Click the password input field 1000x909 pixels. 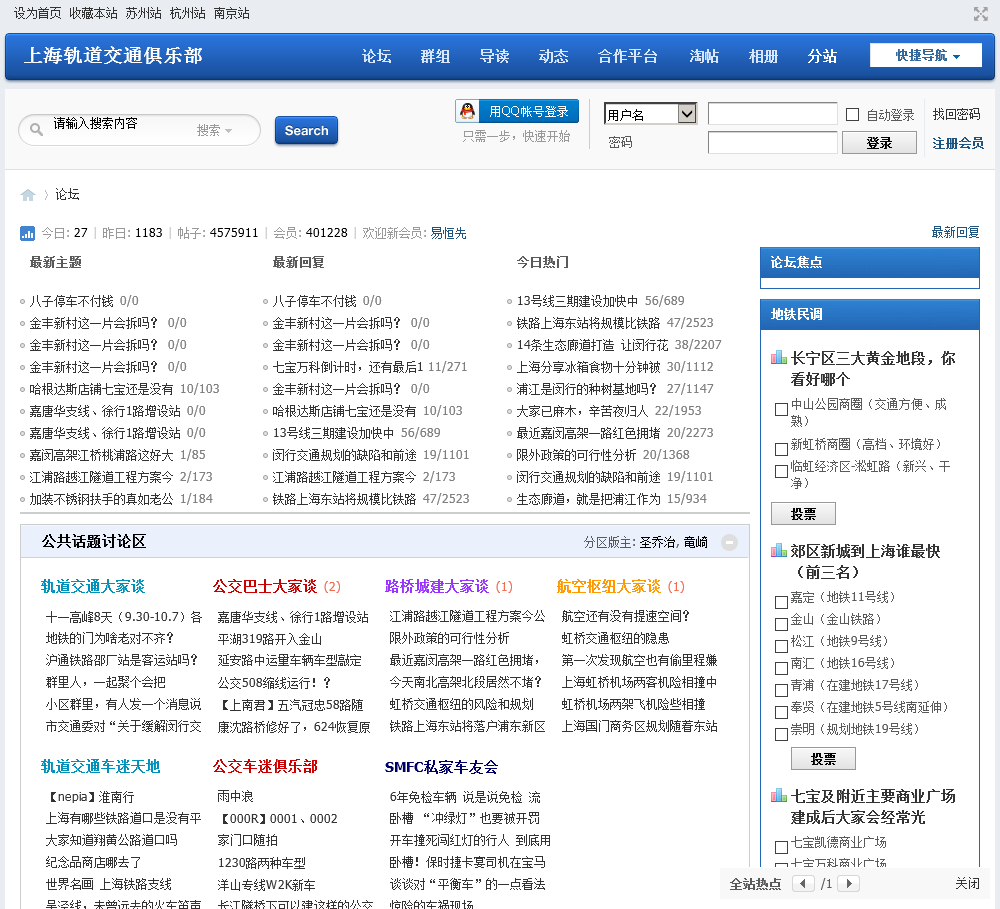click(772, 142)
